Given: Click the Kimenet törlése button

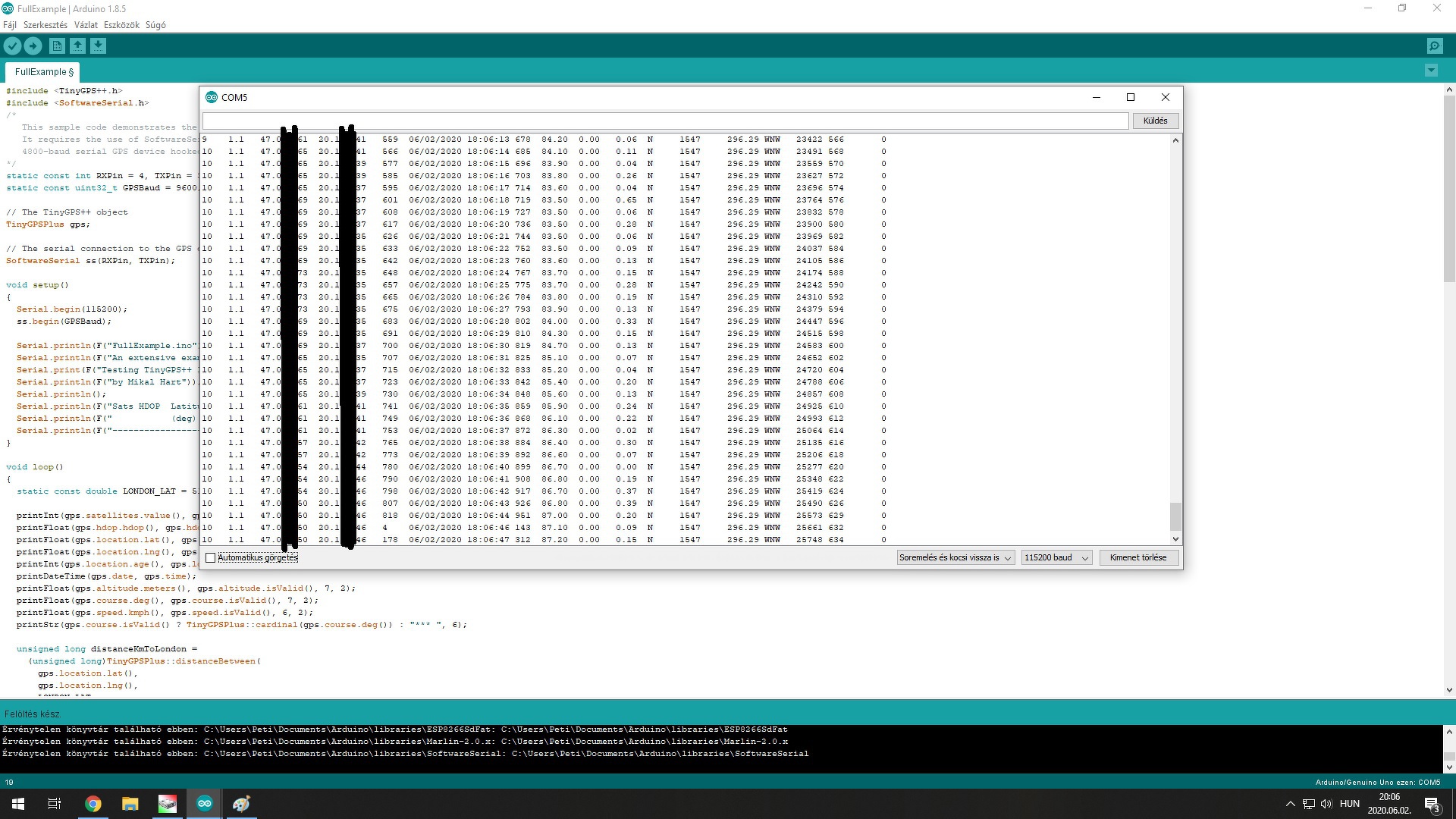Looking at the screenshot, I should 1137,558.
